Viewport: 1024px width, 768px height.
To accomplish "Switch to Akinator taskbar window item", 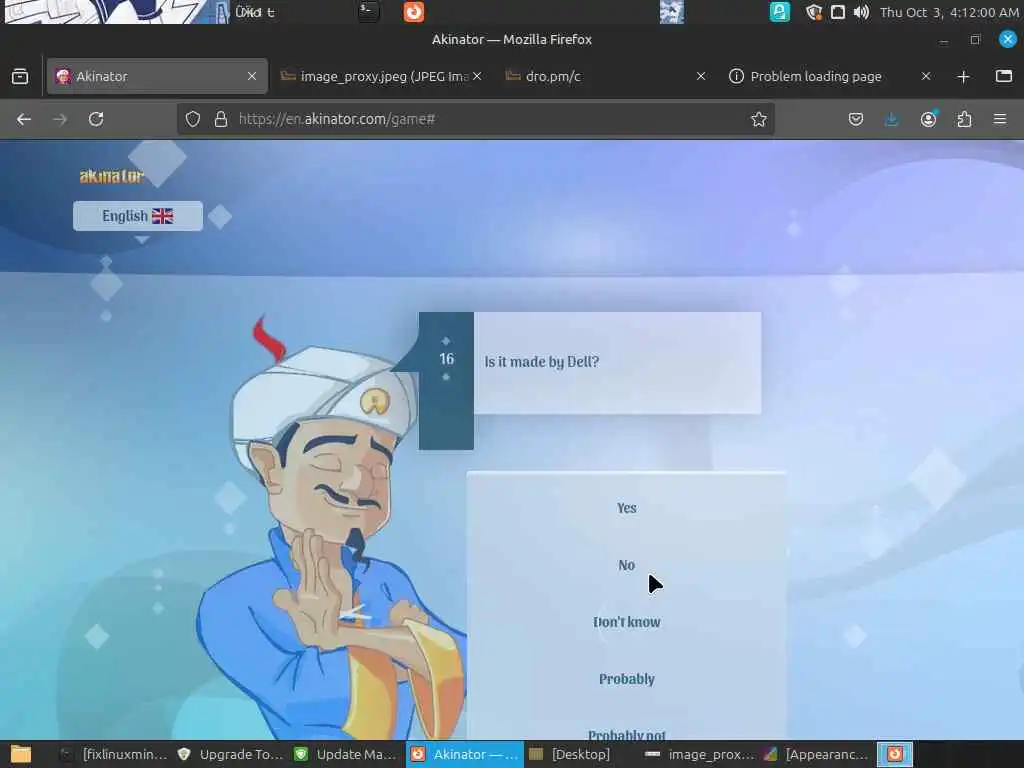I will (x=465, y=754).
